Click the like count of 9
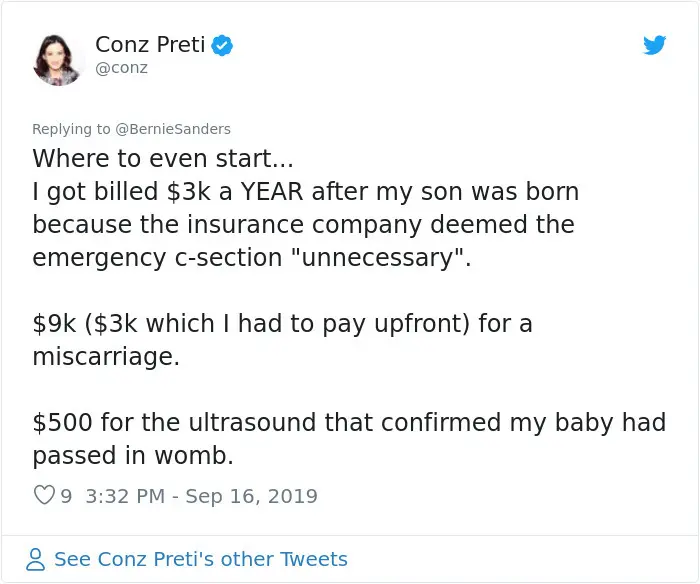 point(66,496)
